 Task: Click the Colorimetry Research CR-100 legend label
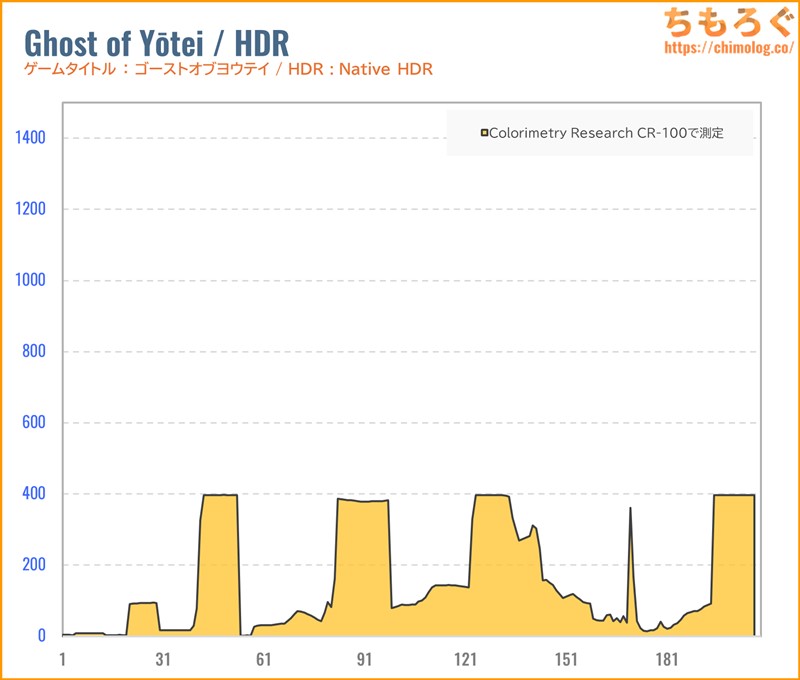606,133
